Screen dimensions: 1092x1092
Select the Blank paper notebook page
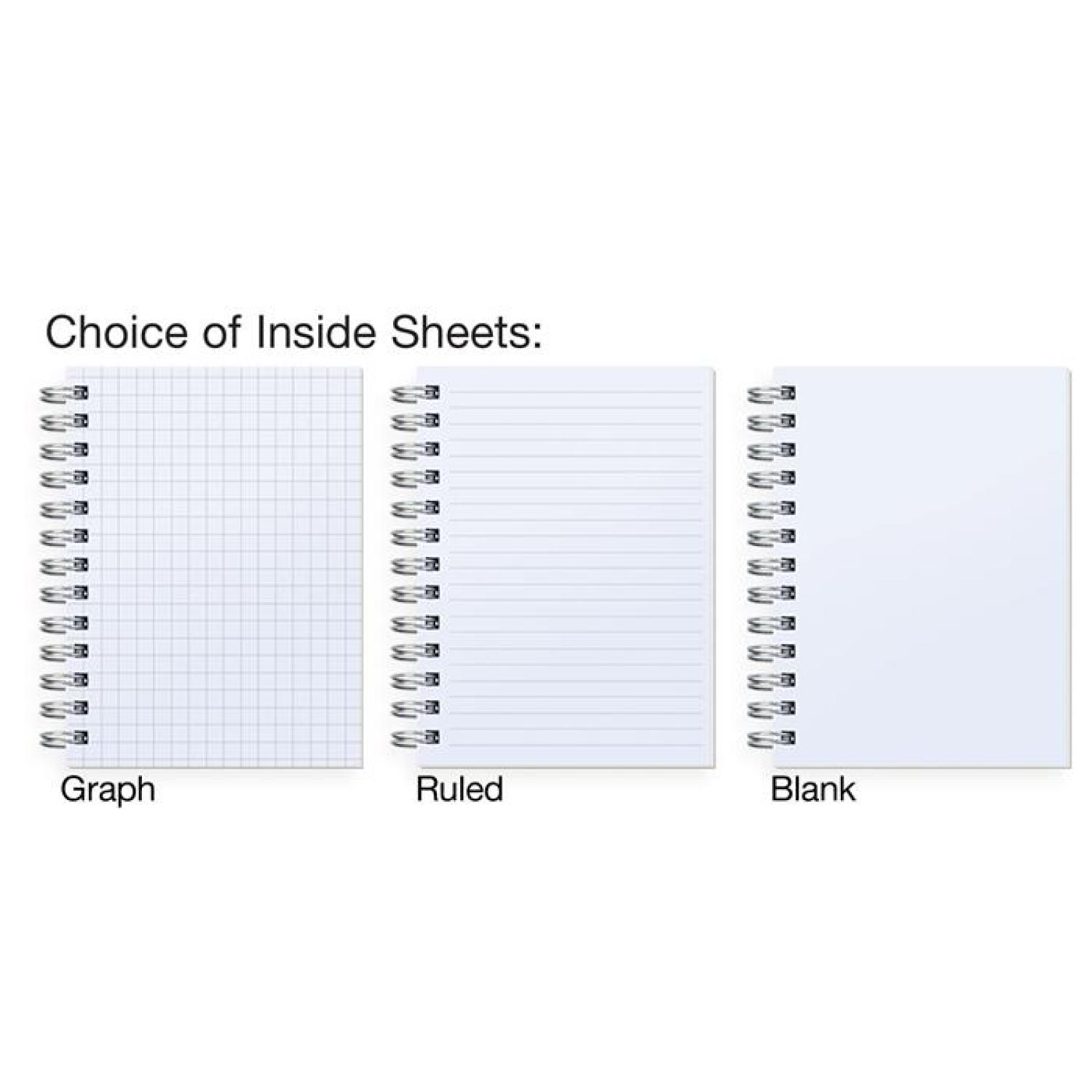click(925, 568)
